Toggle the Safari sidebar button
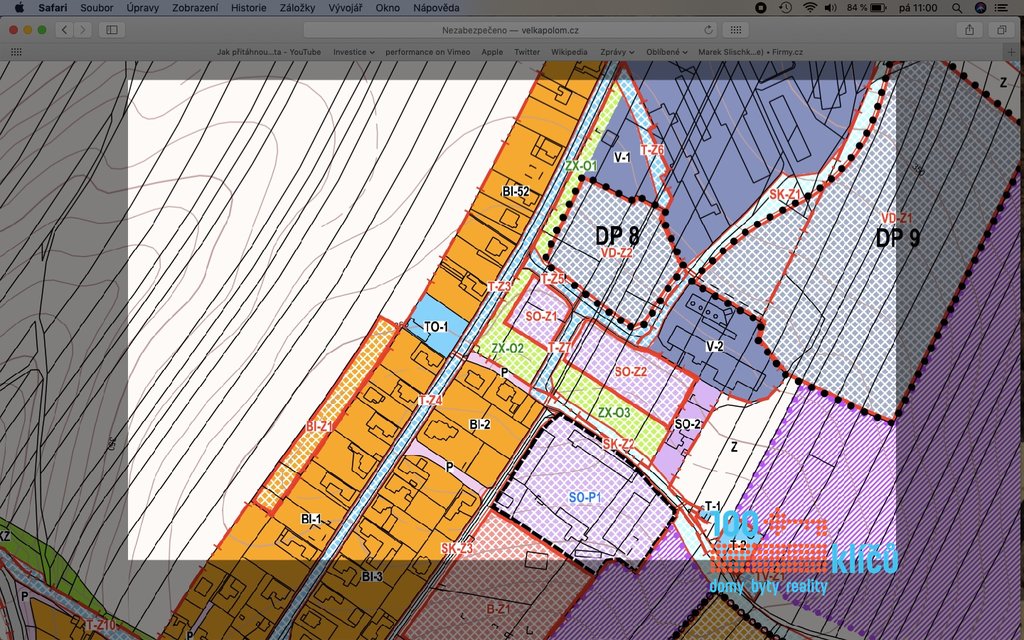1024x640 pixels. pyautogui.click(x=112, y=29)
